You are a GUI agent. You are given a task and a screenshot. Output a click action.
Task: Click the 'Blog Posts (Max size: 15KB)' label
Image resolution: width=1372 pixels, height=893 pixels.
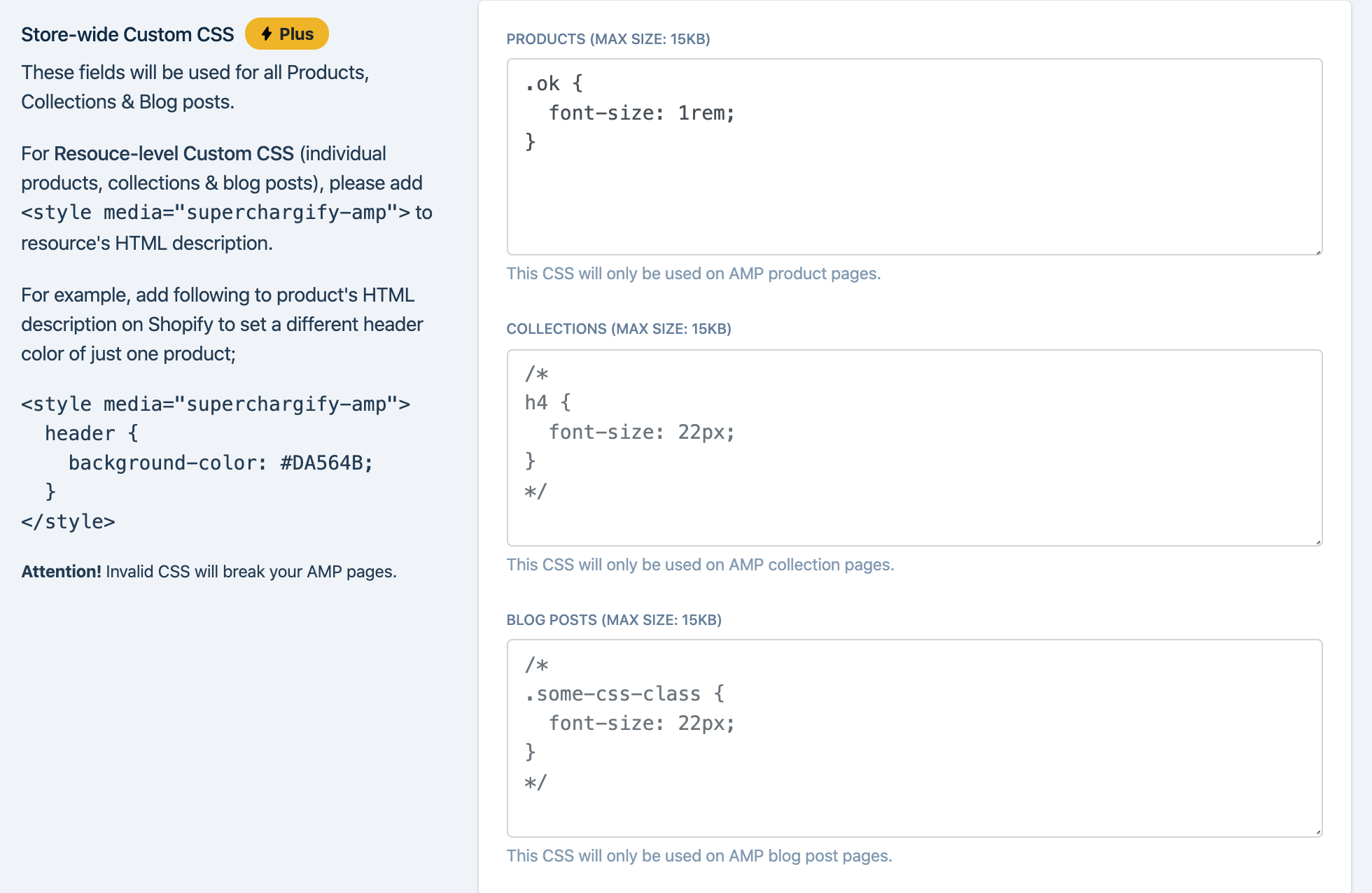(x=613, y=620)
